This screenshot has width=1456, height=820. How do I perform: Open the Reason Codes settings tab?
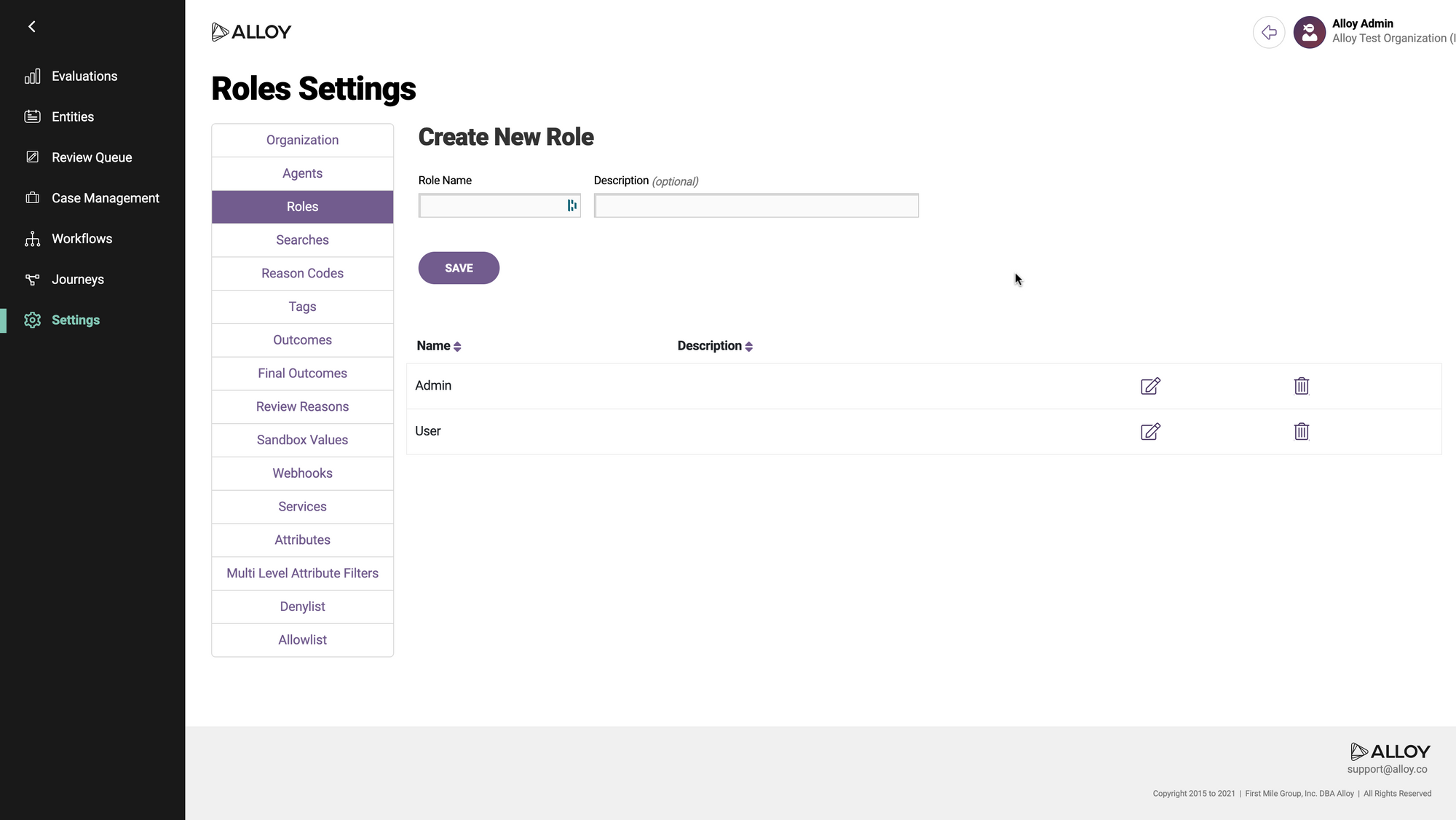(x=302, y=273)
